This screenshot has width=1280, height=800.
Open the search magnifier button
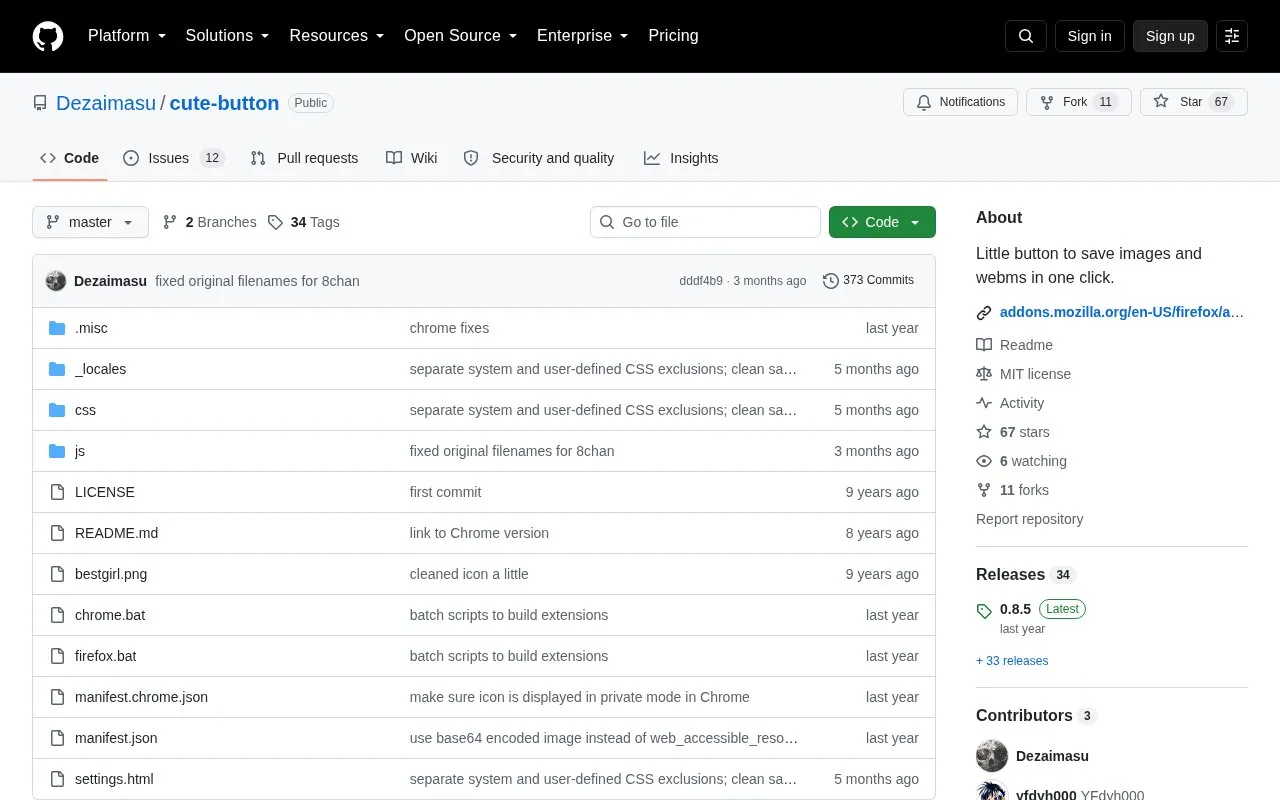1026,36
